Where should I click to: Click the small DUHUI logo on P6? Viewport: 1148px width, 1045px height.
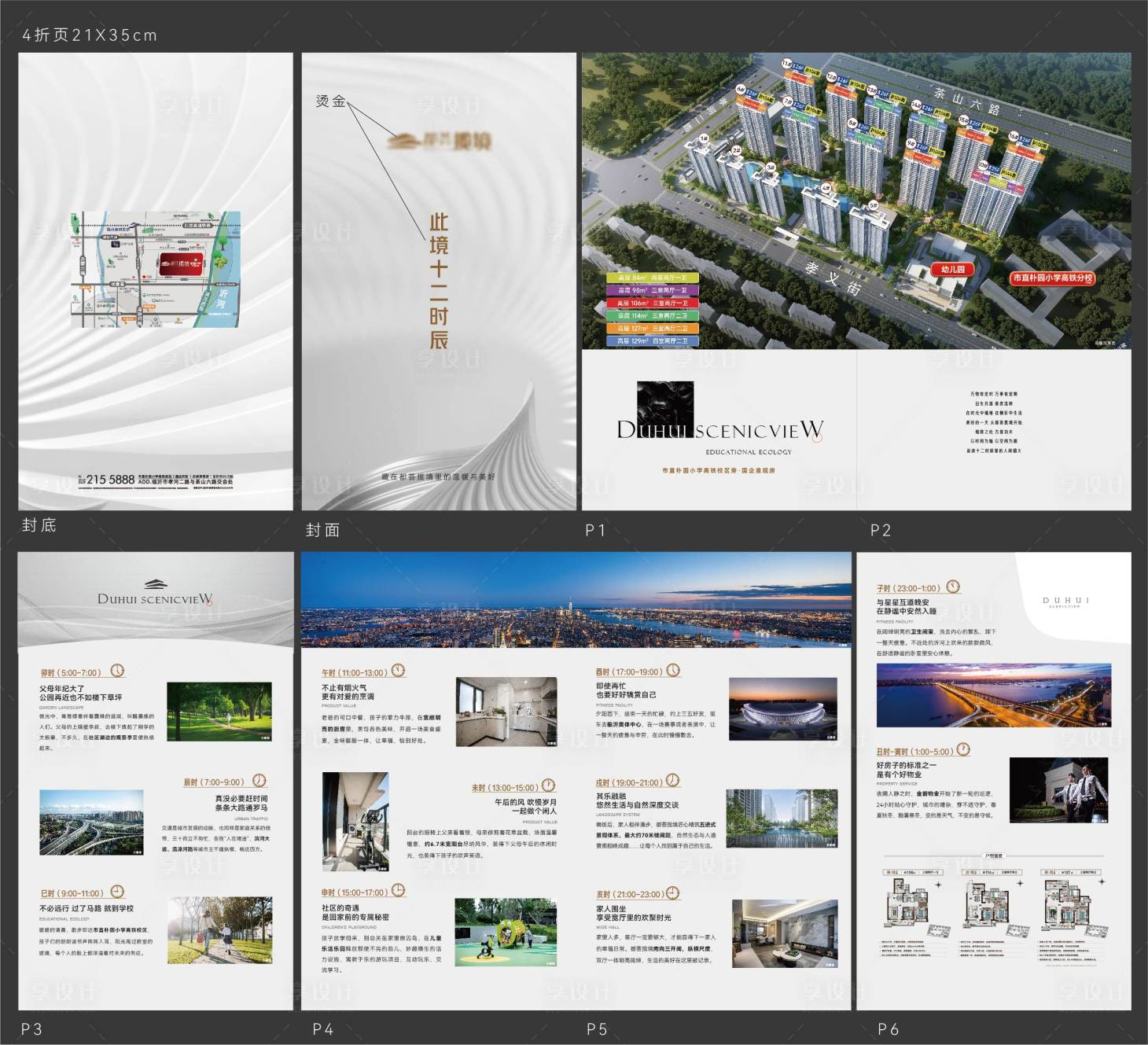[x=1065, y=602]
